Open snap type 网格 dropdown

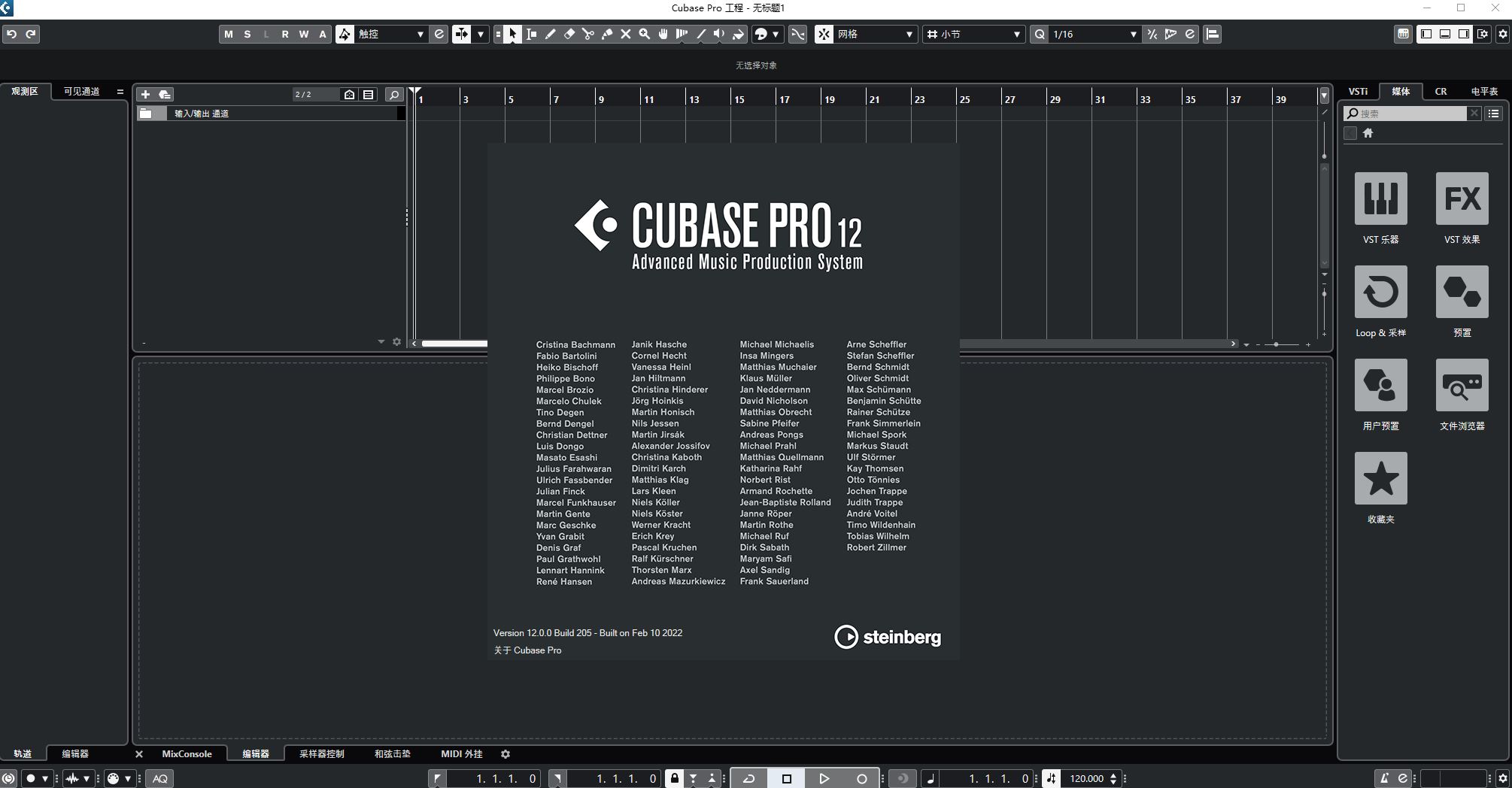(x=876, y=34)
